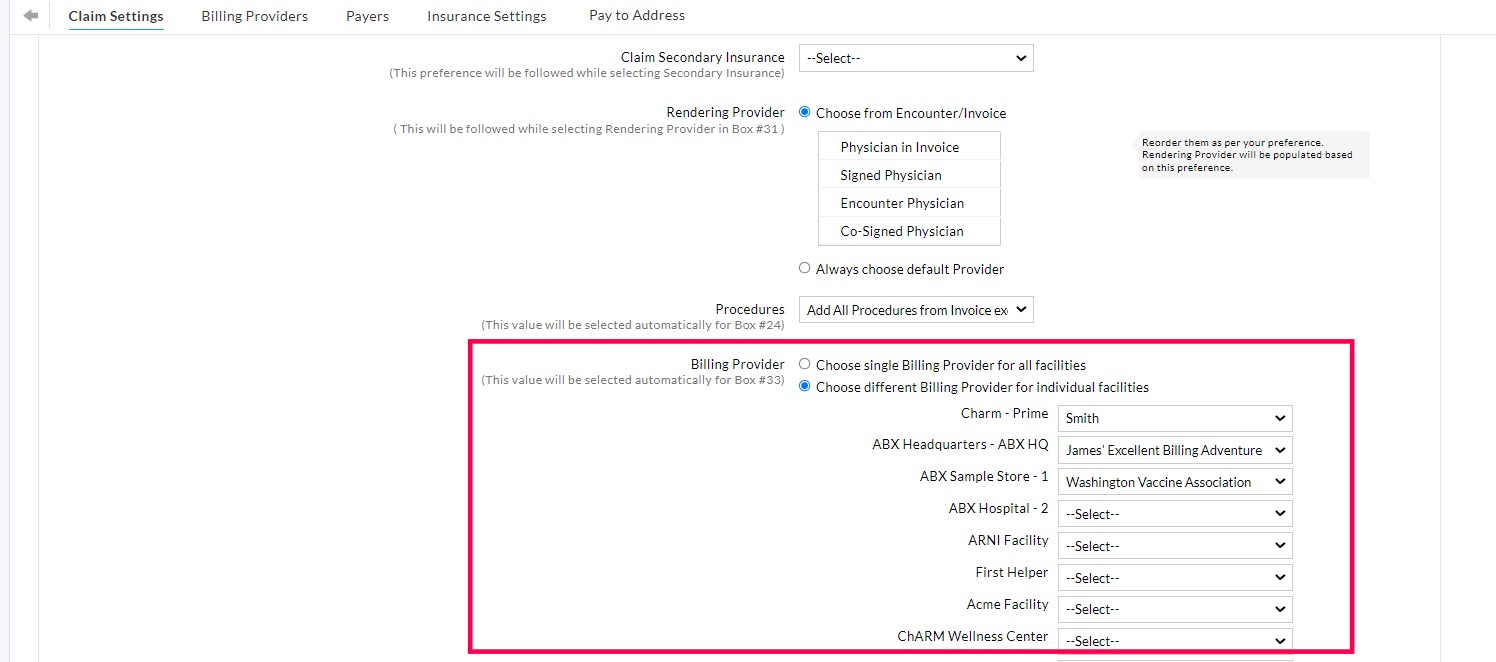
Task: Open the ARNI Facility billing provider dropdown
Action: (x=1174, y=545)
